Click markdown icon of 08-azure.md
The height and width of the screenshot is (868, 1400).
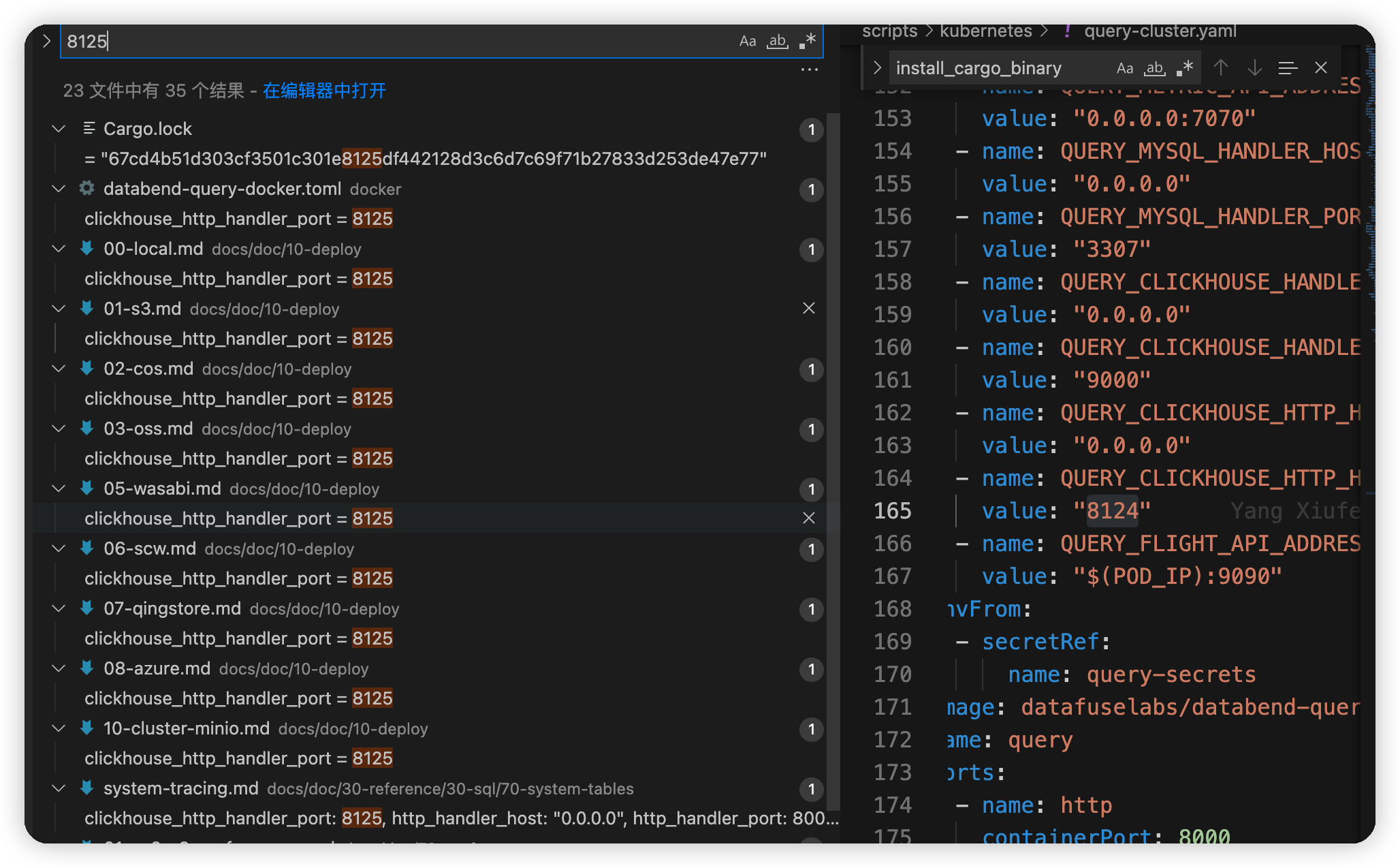point(86,668)
